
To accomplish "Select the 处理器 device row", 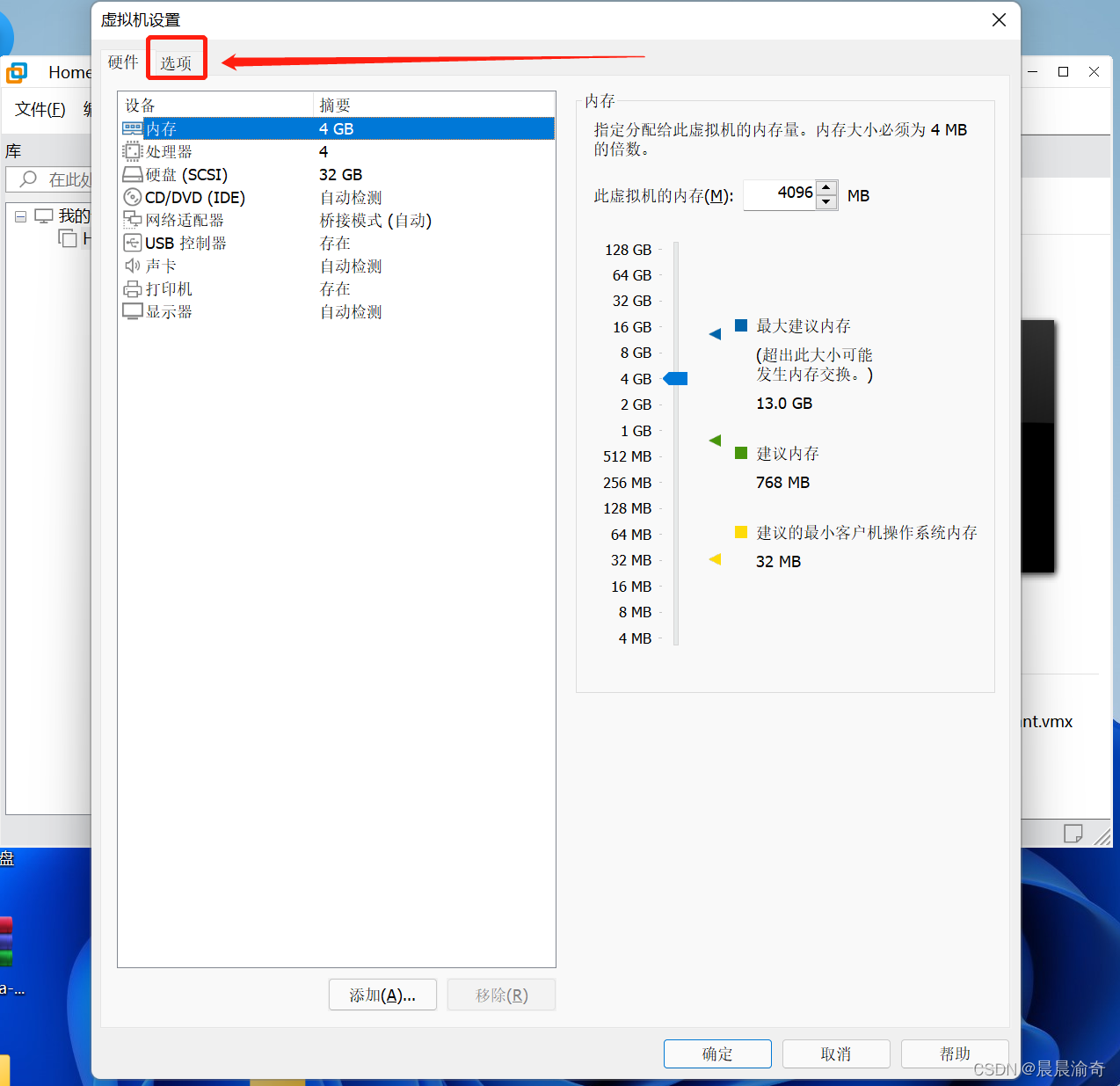I will click(337, 151).
